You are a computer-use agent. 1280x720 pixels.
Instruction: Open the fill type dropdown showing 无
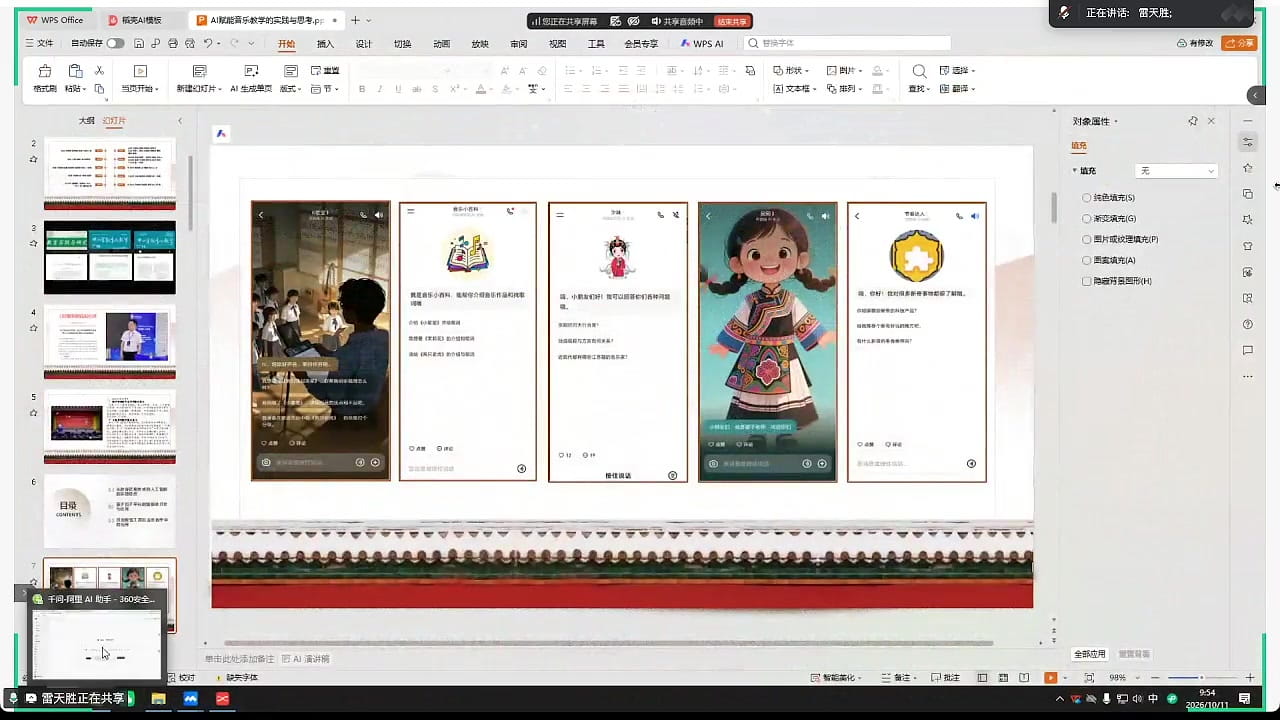1176,171
